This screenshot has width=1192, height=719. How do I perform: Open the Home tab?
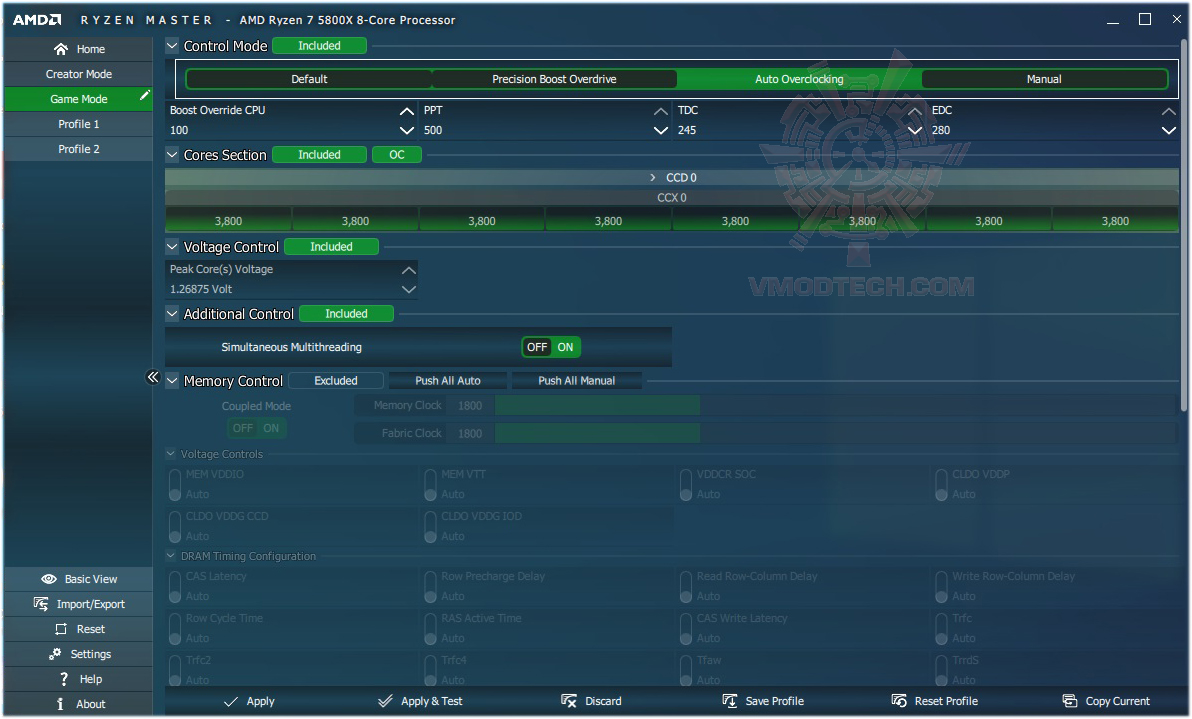tap(78, 49)
